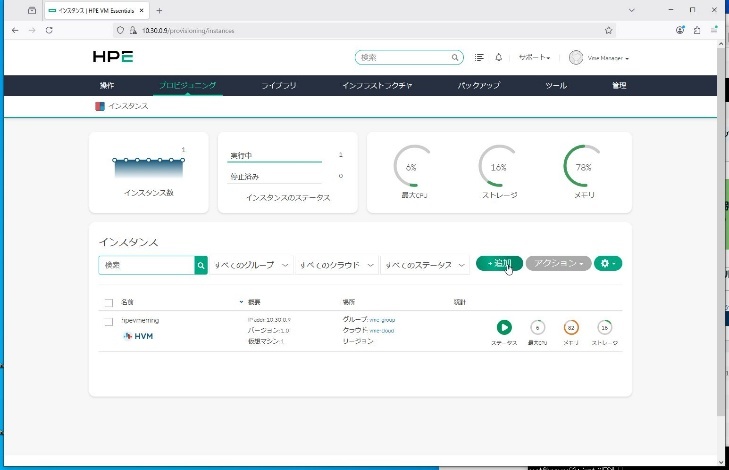
Task: Toggle the select-all checkbox in table header
Action: [x=108, y=301]
